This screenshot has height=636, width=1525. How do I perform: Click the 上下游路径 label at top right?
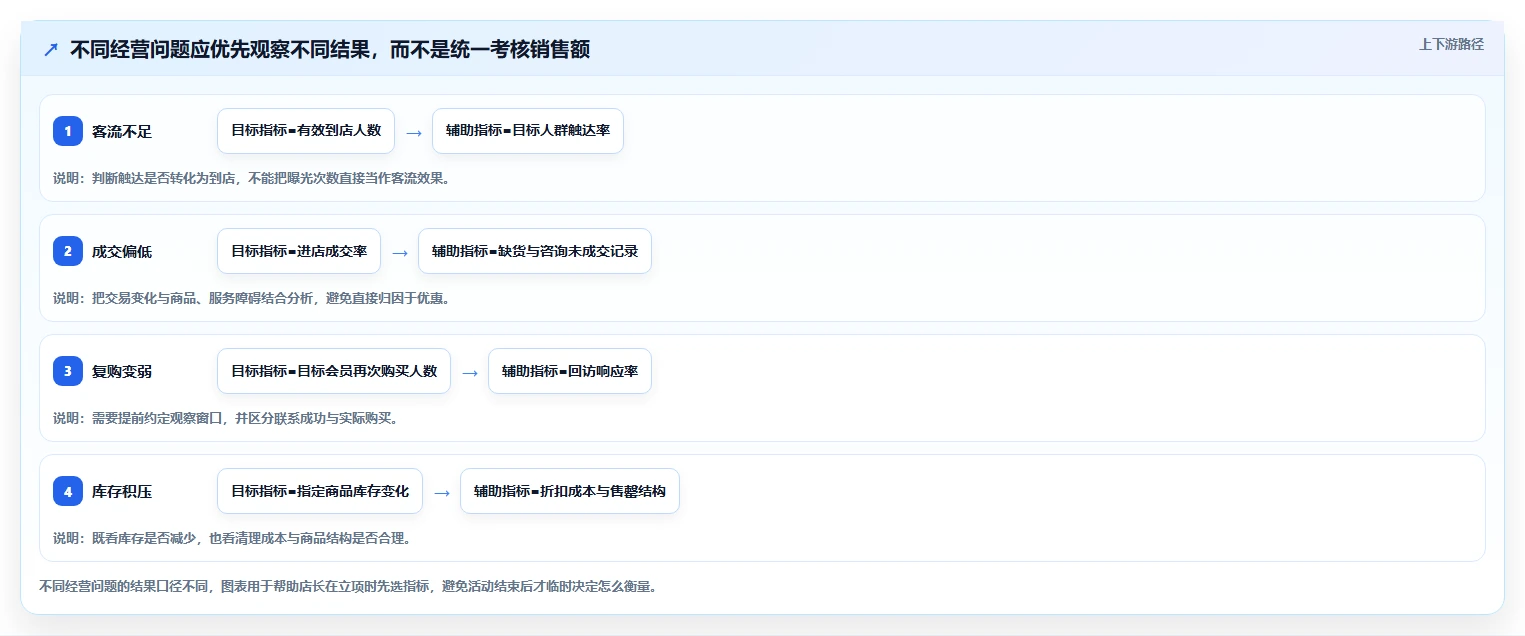pyautogui.click(x=1451, y=44)
